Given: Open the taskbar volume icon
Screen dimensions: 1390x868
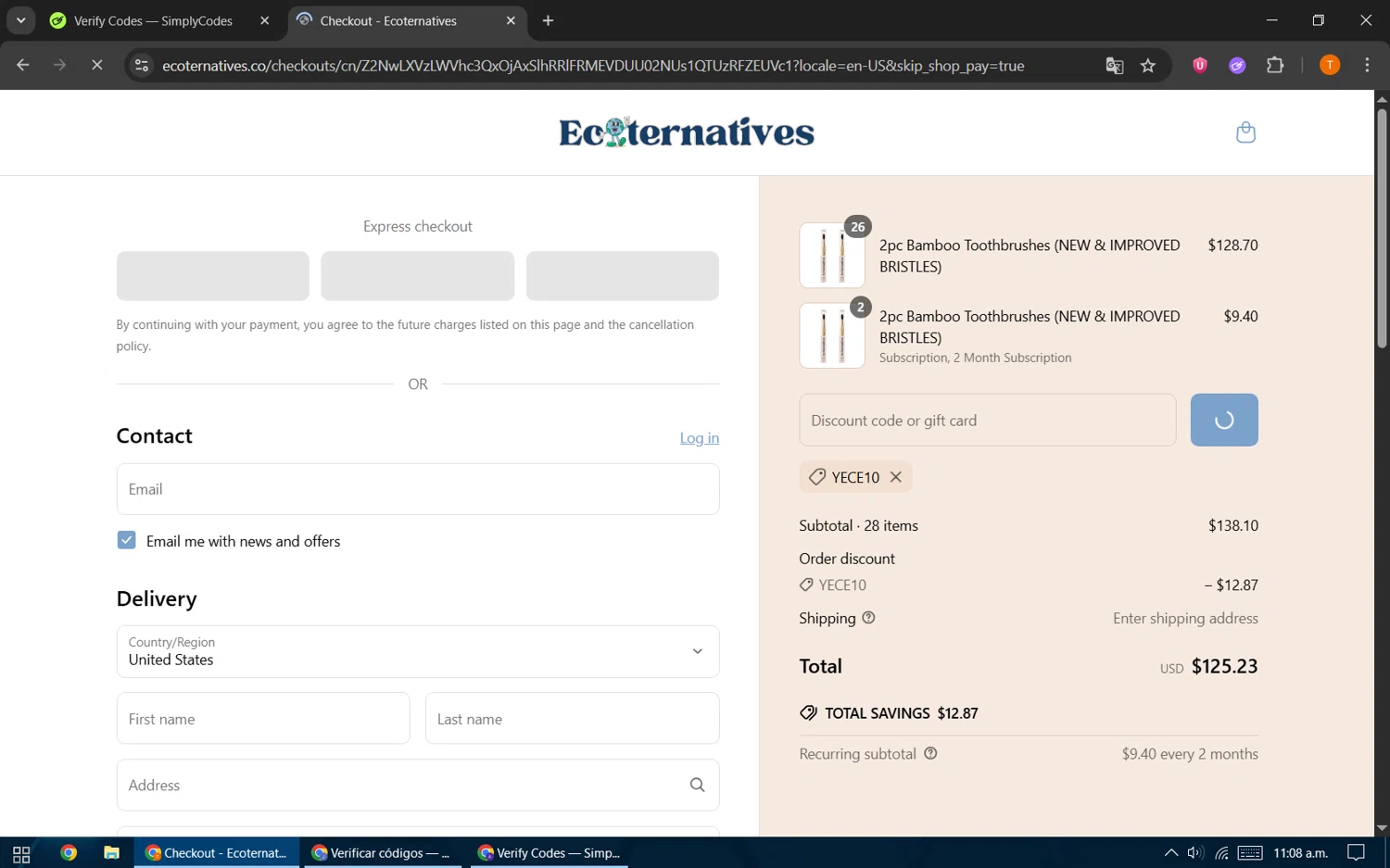Looking at the screenshot, I should click(x=1195, y=853).
